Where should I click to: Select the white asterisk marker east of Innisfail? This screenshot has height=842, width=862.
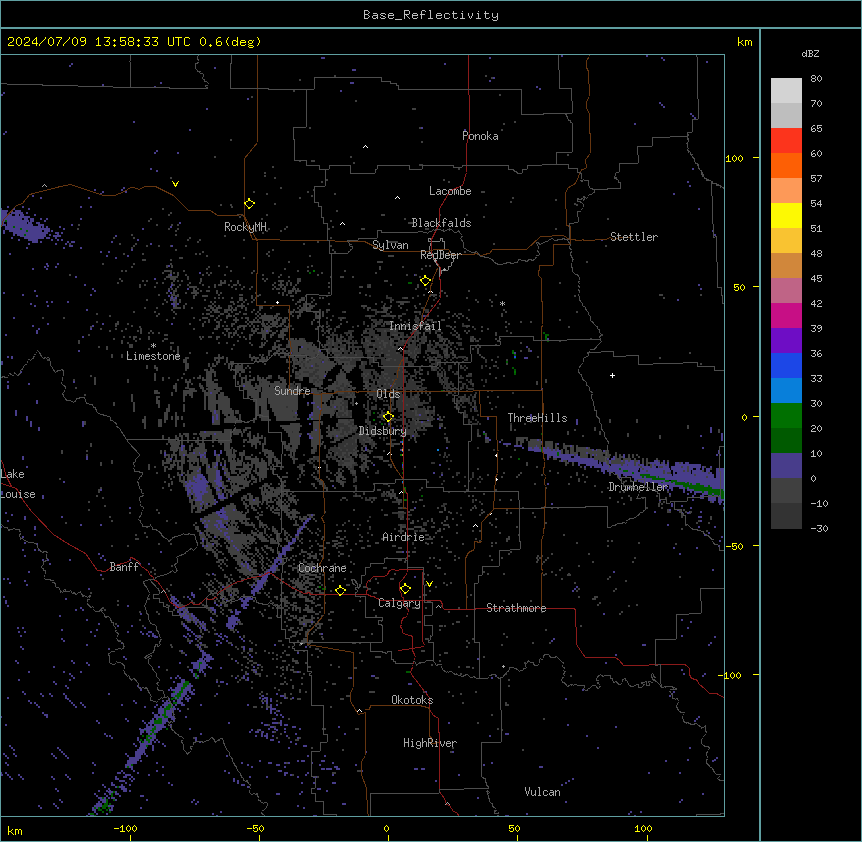click(502, 303)
